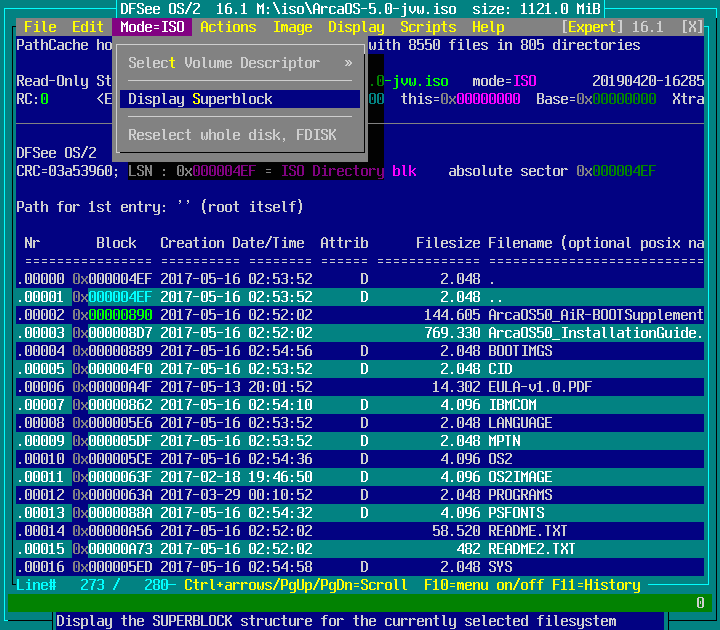Open the Edit menu

point(88,27)
